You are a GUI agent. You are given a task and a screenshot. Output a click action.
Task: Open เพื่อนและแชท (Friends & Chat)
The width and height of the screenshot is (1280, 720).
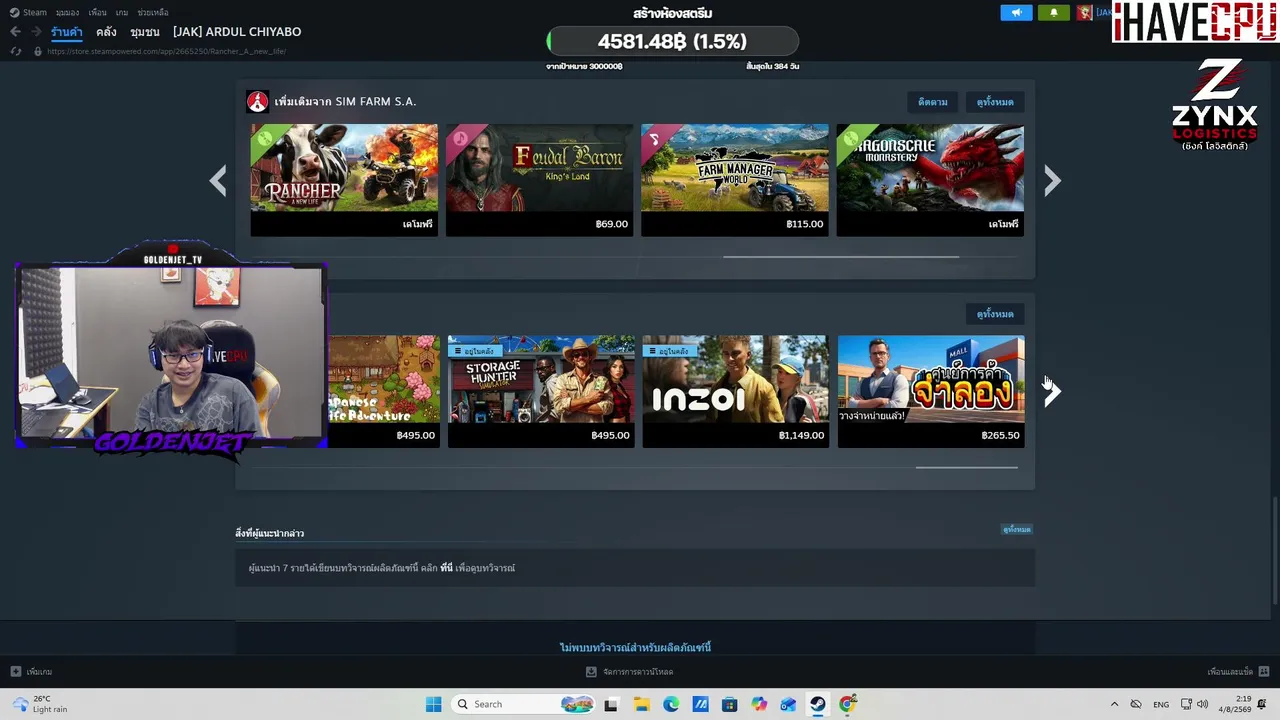(x=1230, y=672)
